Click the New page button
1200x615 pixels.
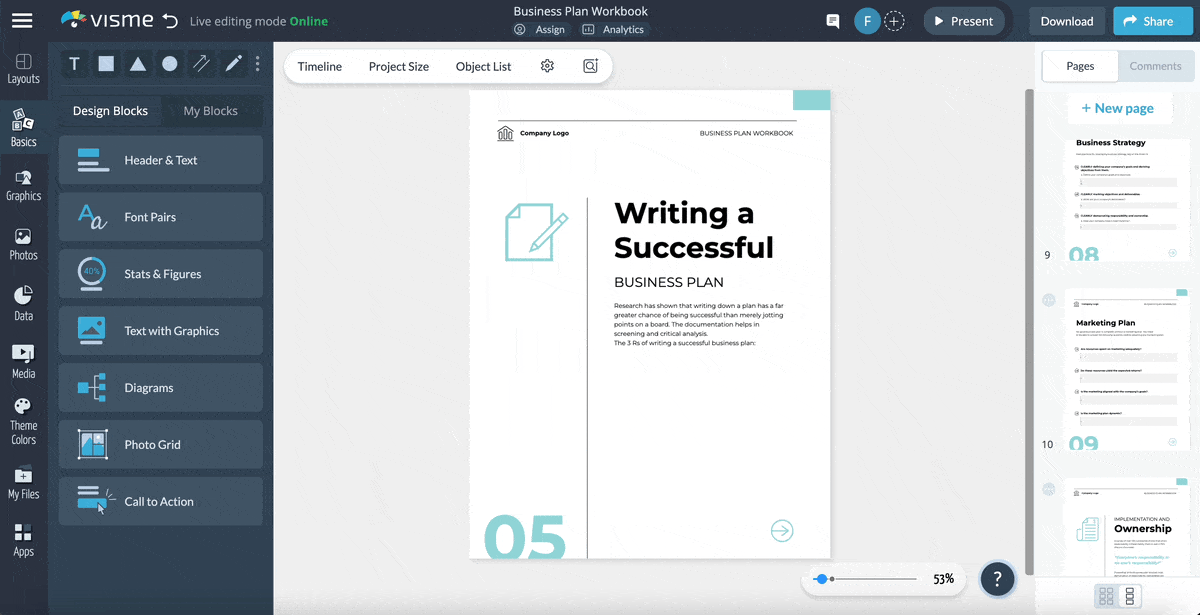[1120, 107]
